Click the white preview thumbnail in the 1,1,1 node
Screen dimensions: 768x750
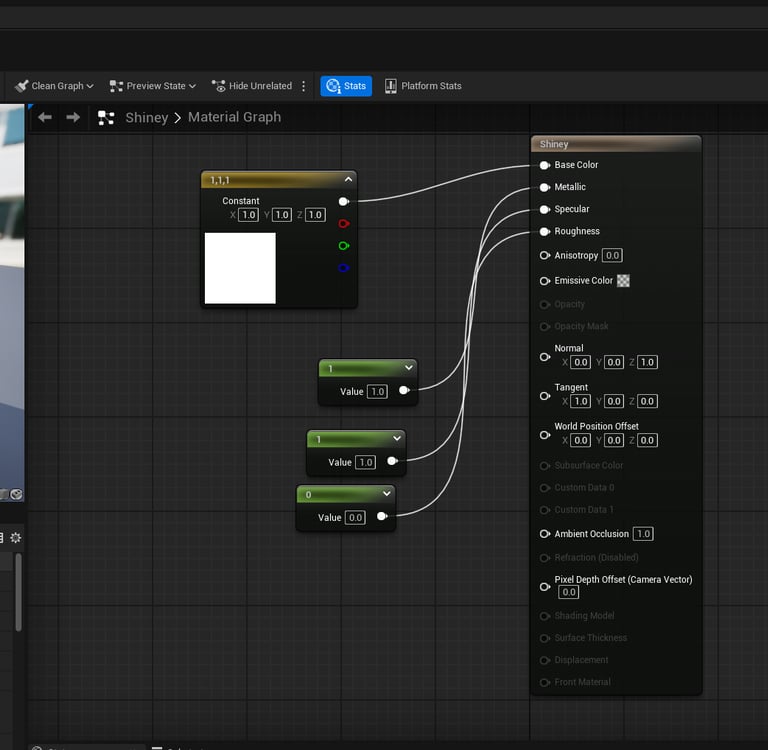pos(240,268)
